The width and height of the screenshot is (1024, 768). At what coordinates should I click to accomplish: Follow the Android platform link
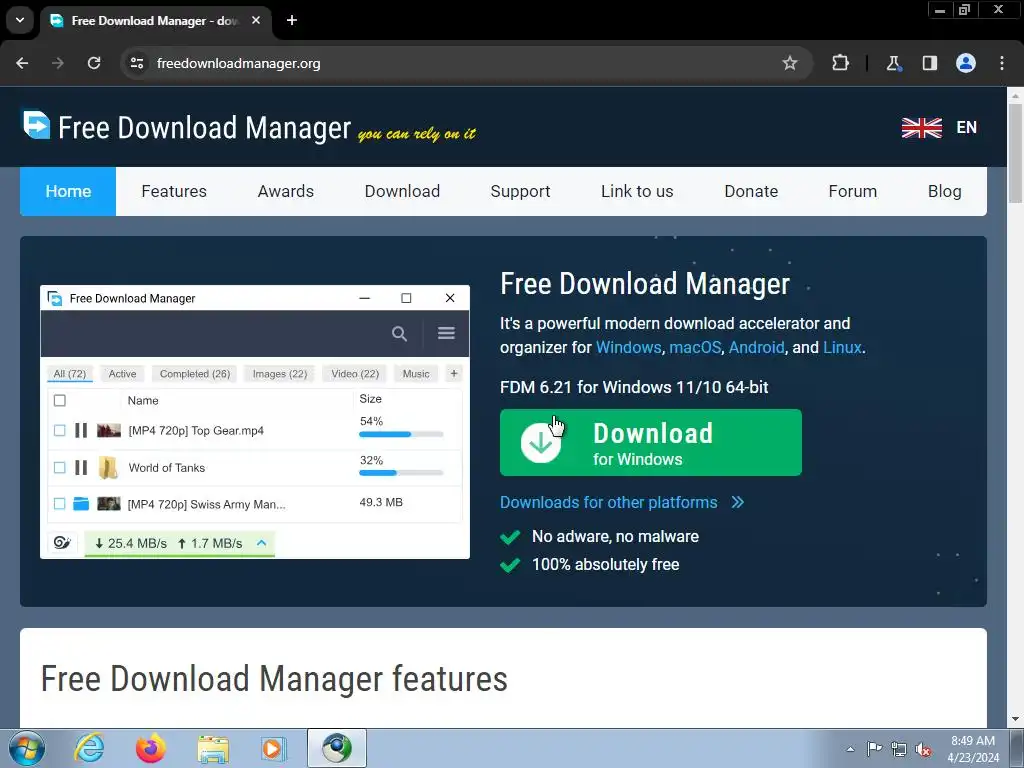(x=756, y=347)
